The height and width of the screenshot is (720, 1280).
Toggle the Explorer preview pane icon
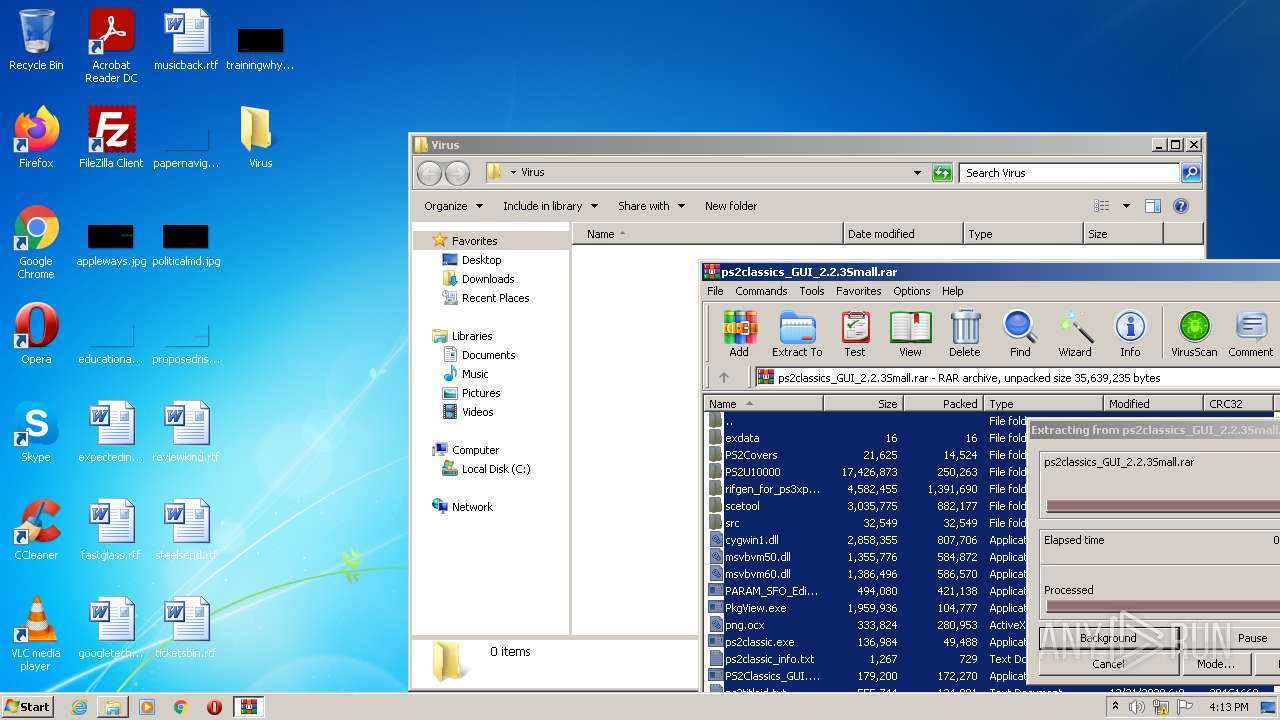coord(1153,206)
